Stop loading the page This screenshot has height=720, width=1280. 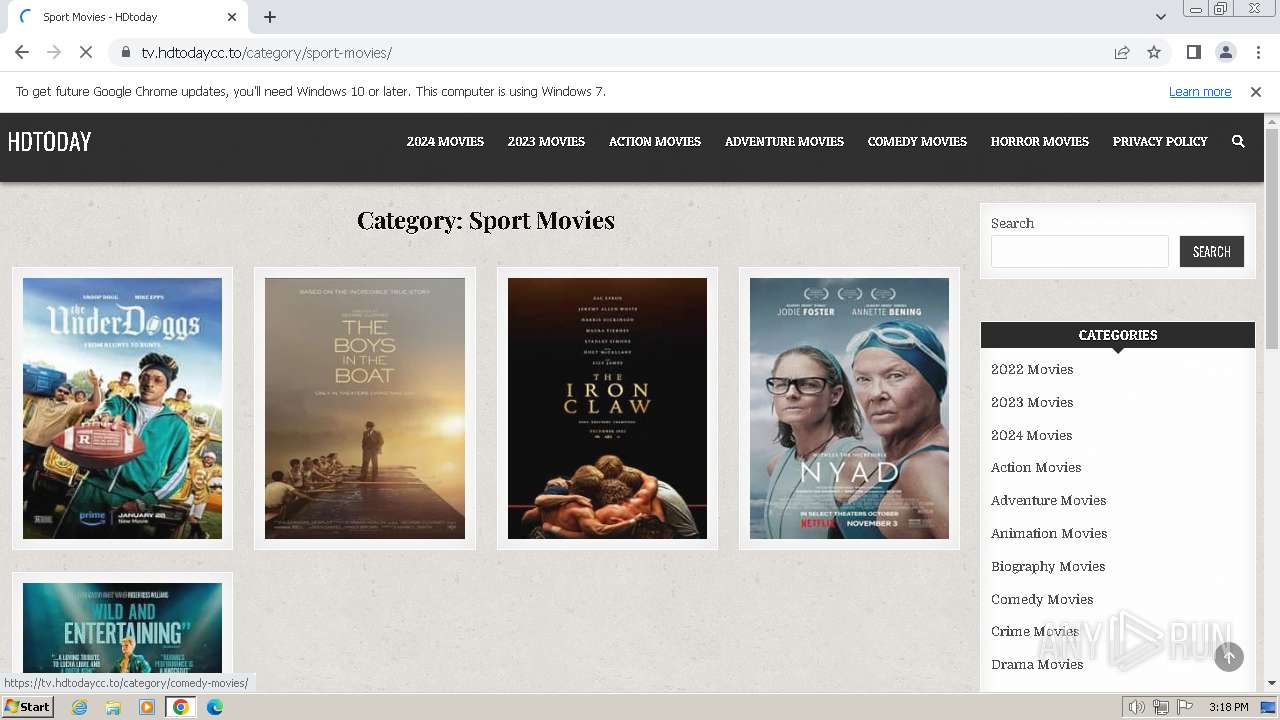click(x=86, y=52)
